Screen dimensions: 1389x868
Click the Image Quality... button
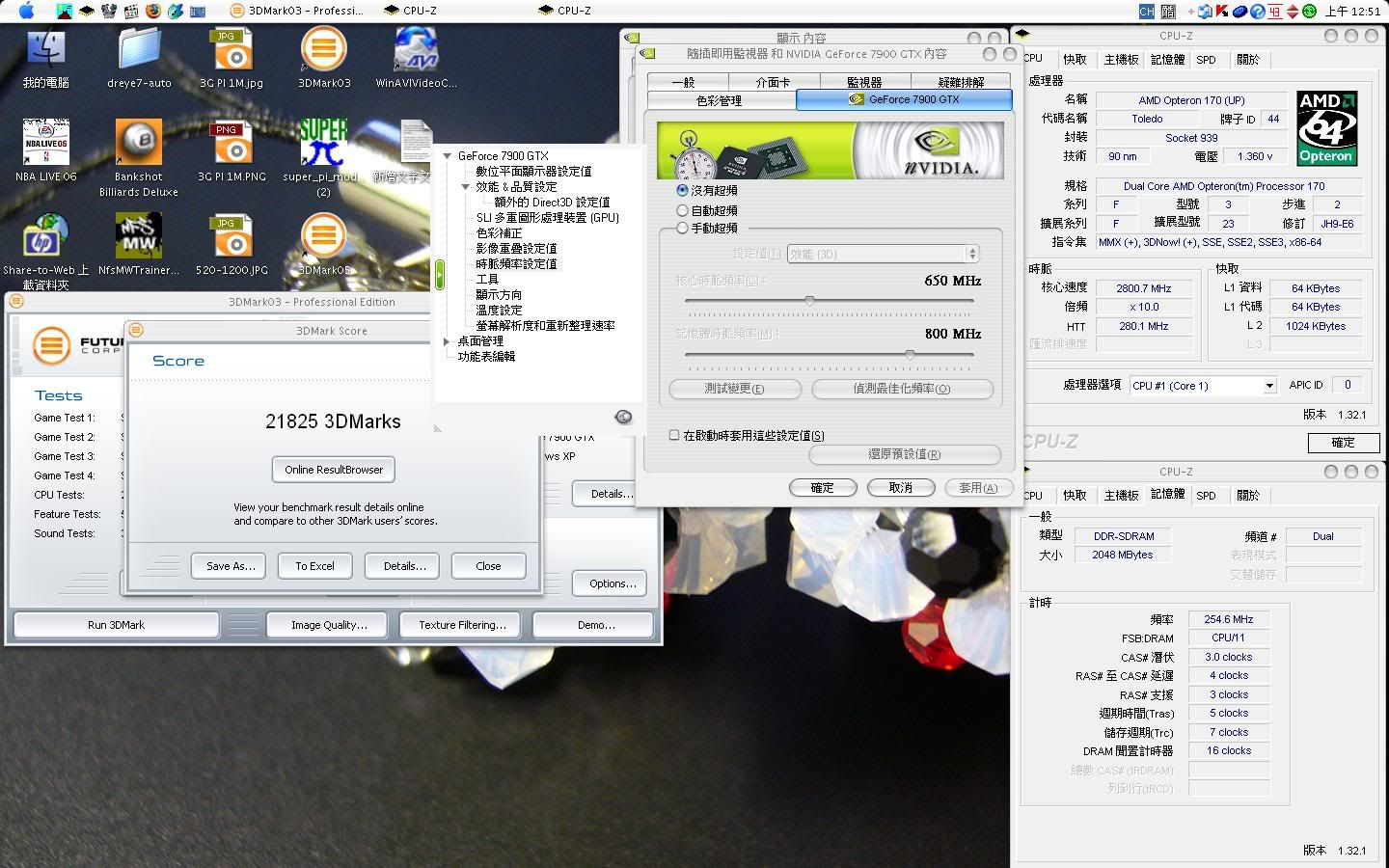pyautogui.click(x=329, y=625)
